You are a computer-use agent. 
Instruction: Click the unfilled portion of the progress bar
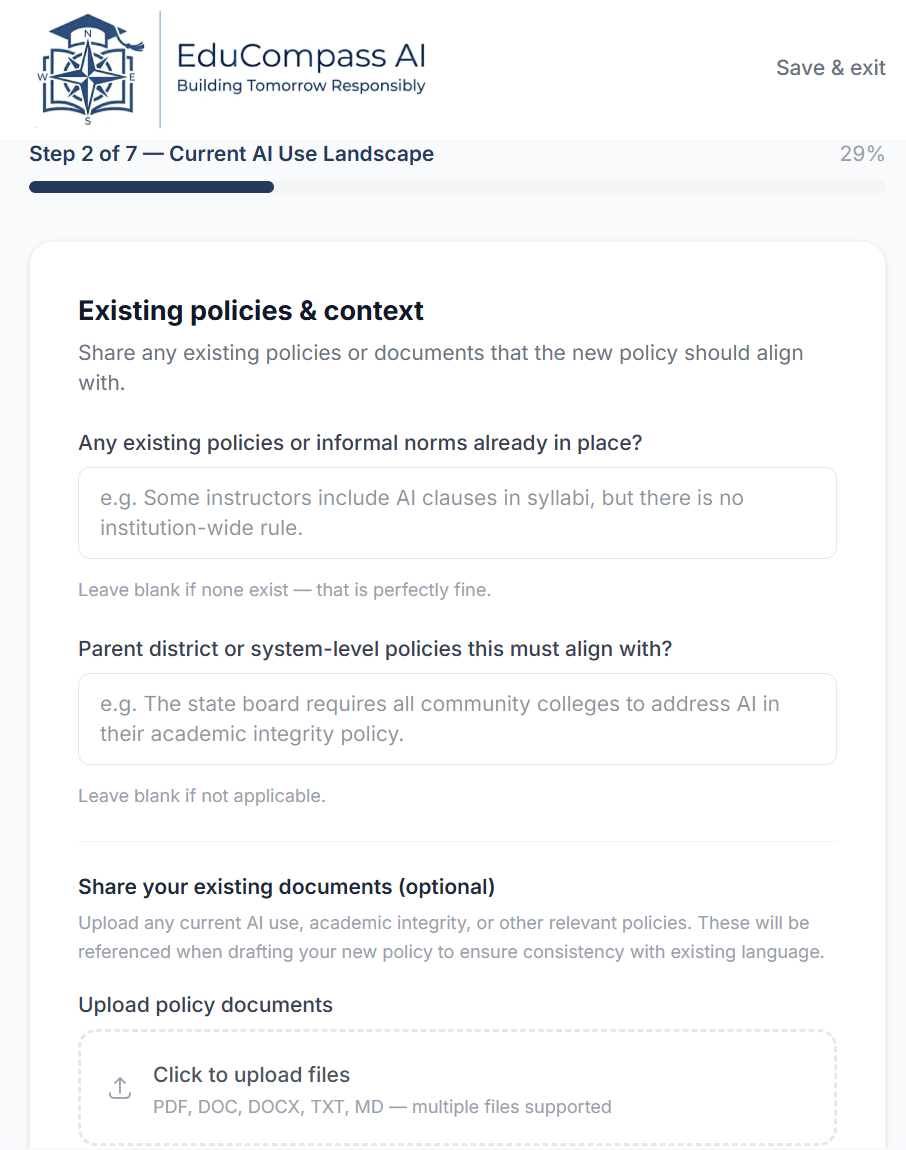pyautogui.click(x=580, y=187)
